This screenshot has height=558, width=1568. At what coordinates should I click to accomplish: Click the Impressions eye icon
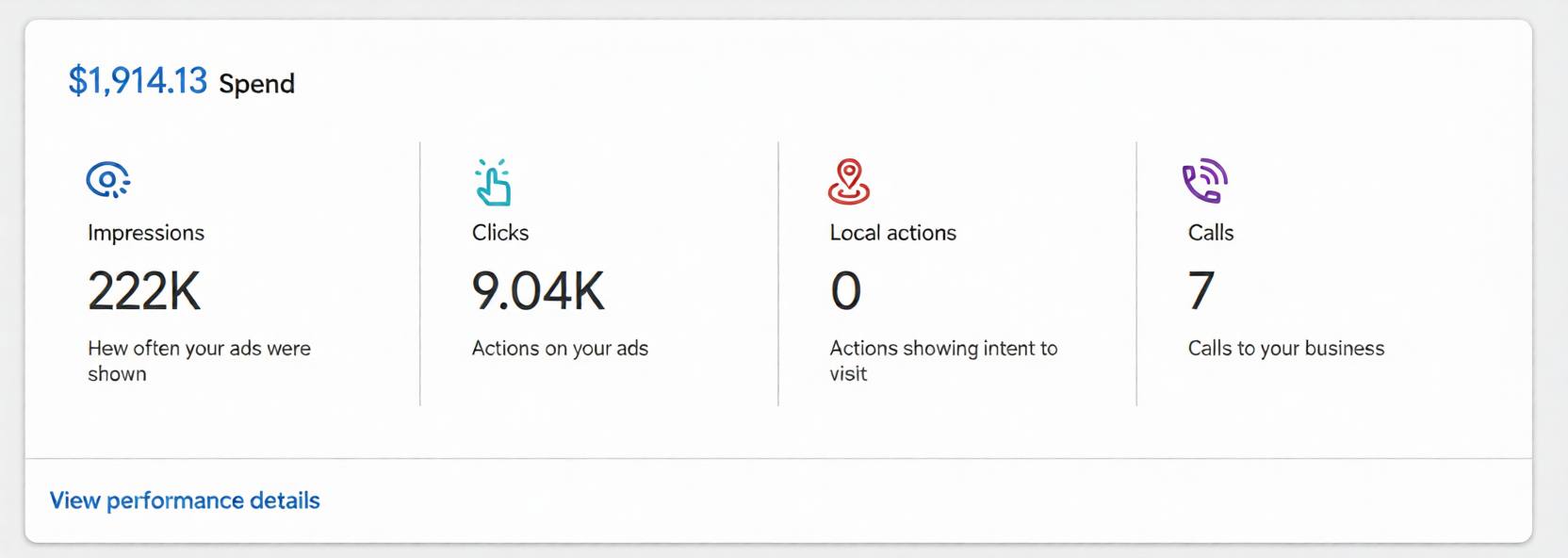[108, 179]
